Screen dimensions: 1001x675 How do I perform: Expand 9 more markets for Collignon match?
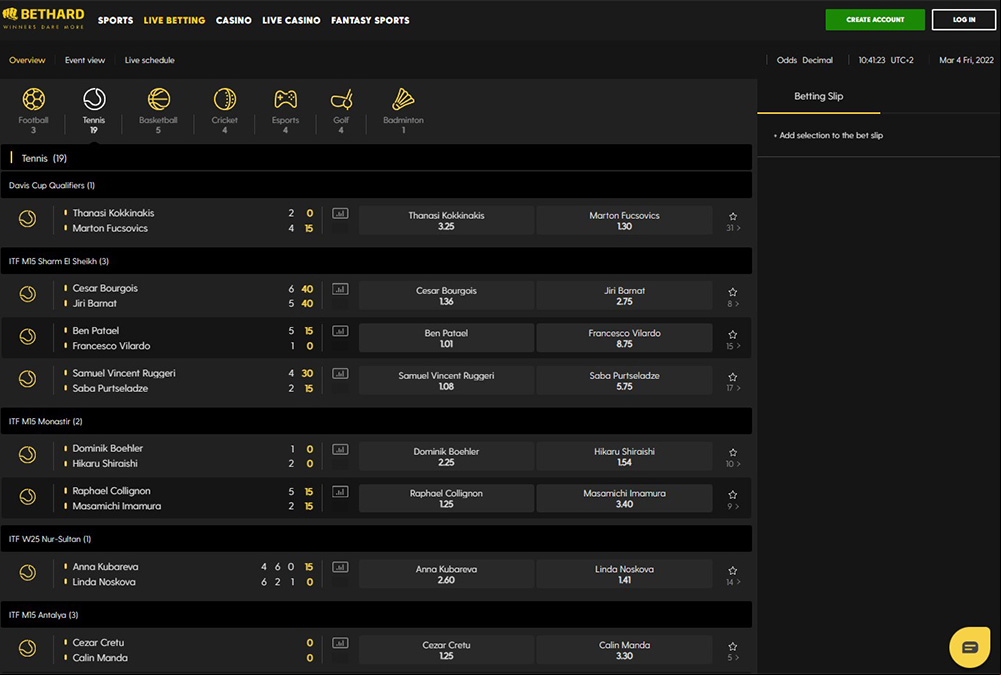(733, 506)
